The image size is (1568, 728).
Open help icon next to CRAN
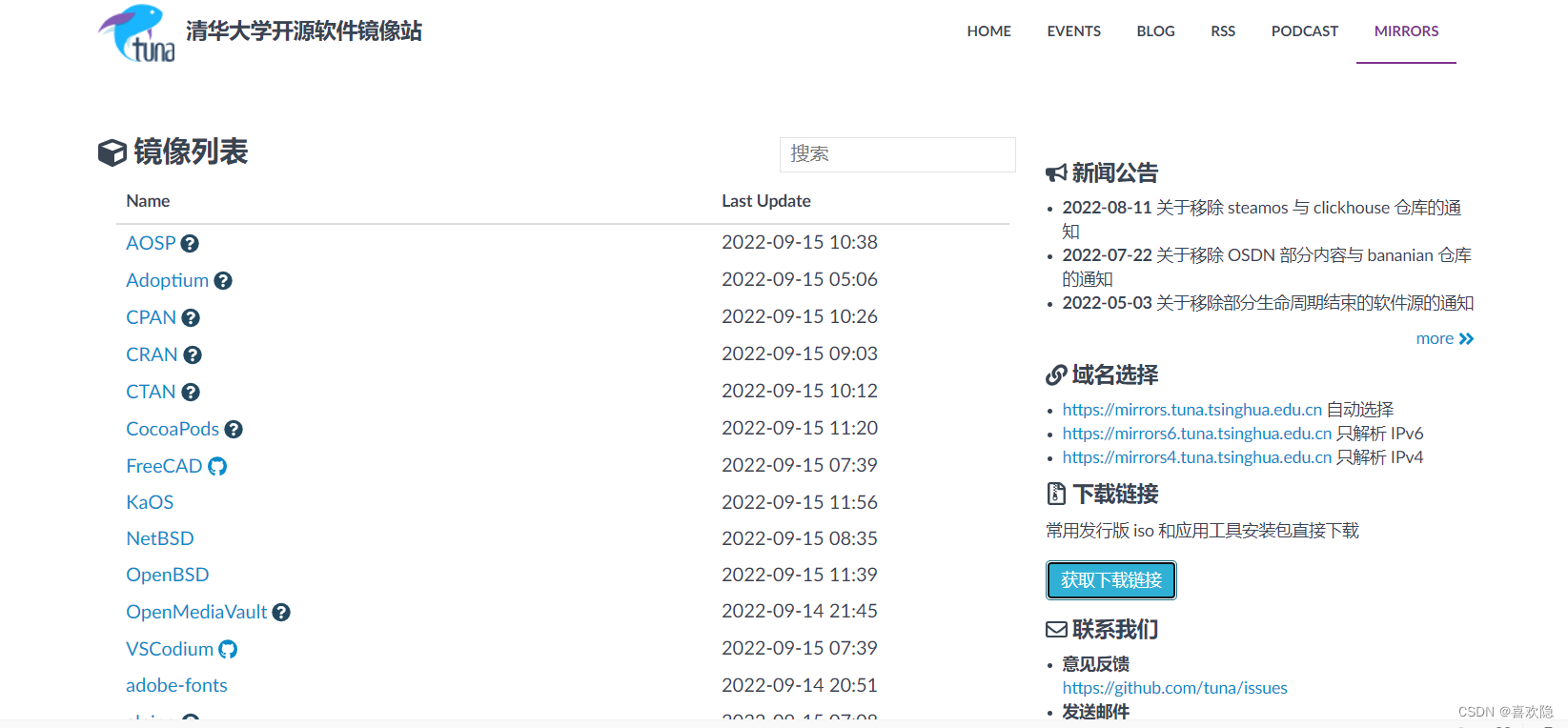193,355
